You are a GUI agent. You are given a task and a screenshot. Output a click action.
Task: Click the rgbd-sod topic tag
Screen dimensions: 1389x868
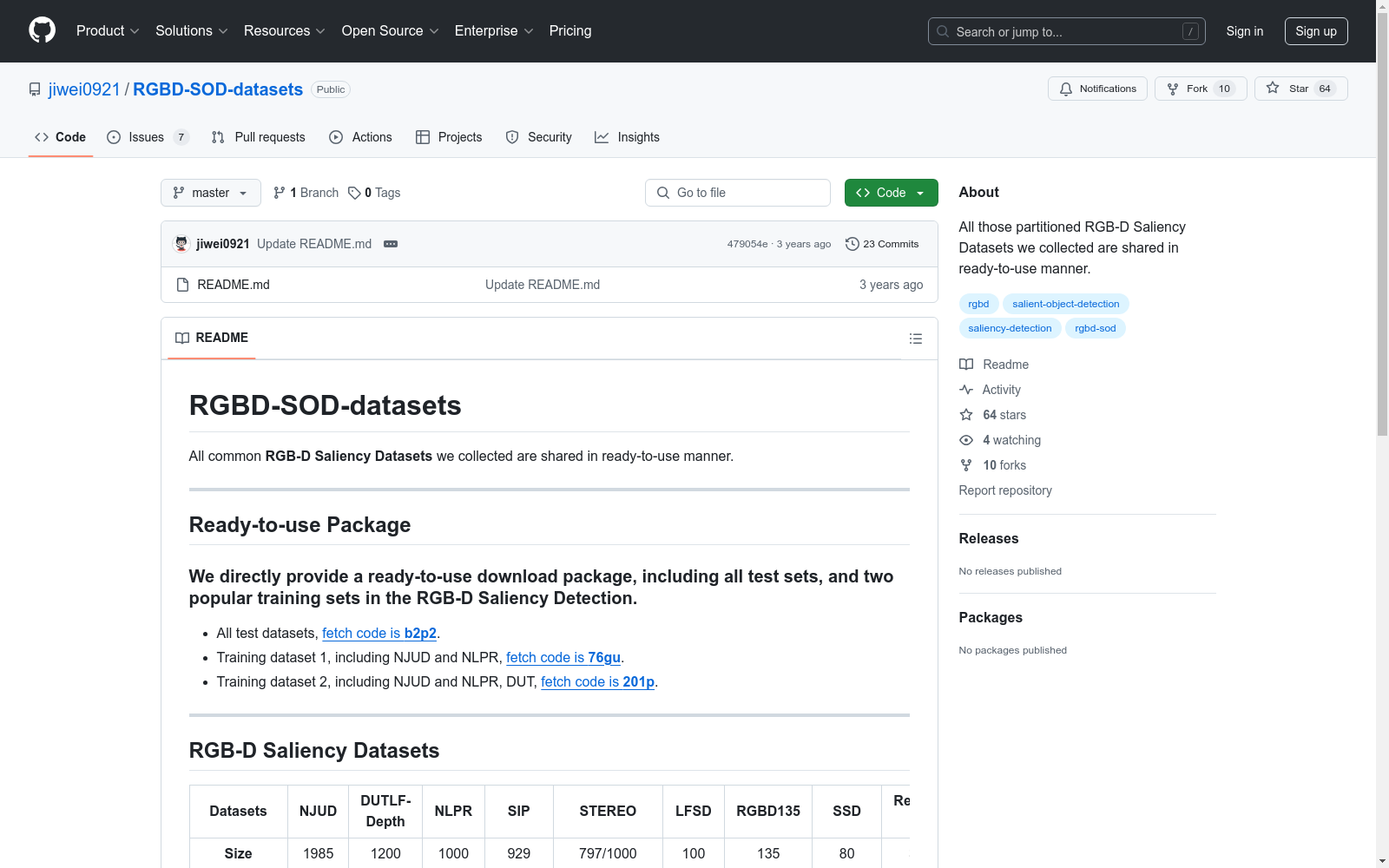pyautogui.click(x=1096, y=328)
